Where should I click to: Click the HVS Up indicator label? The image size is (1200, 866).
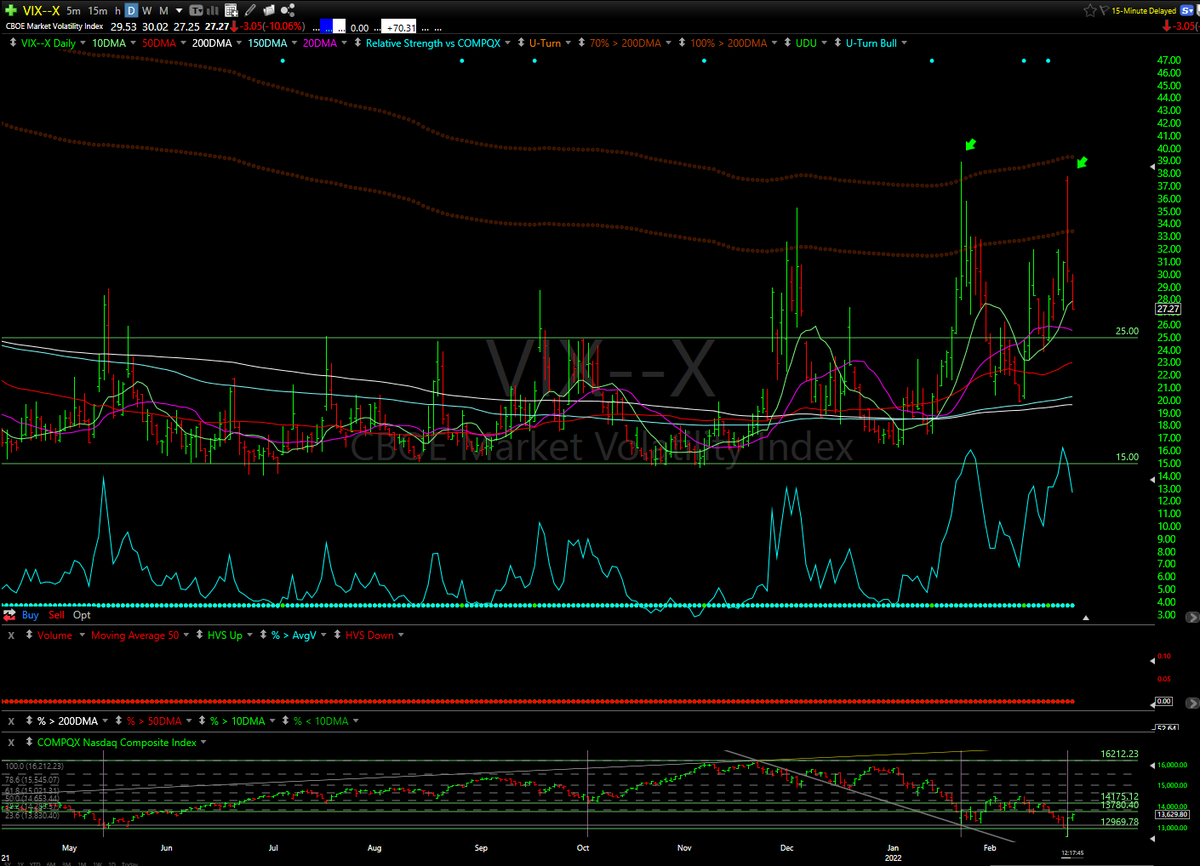click(x=225, y=635)
